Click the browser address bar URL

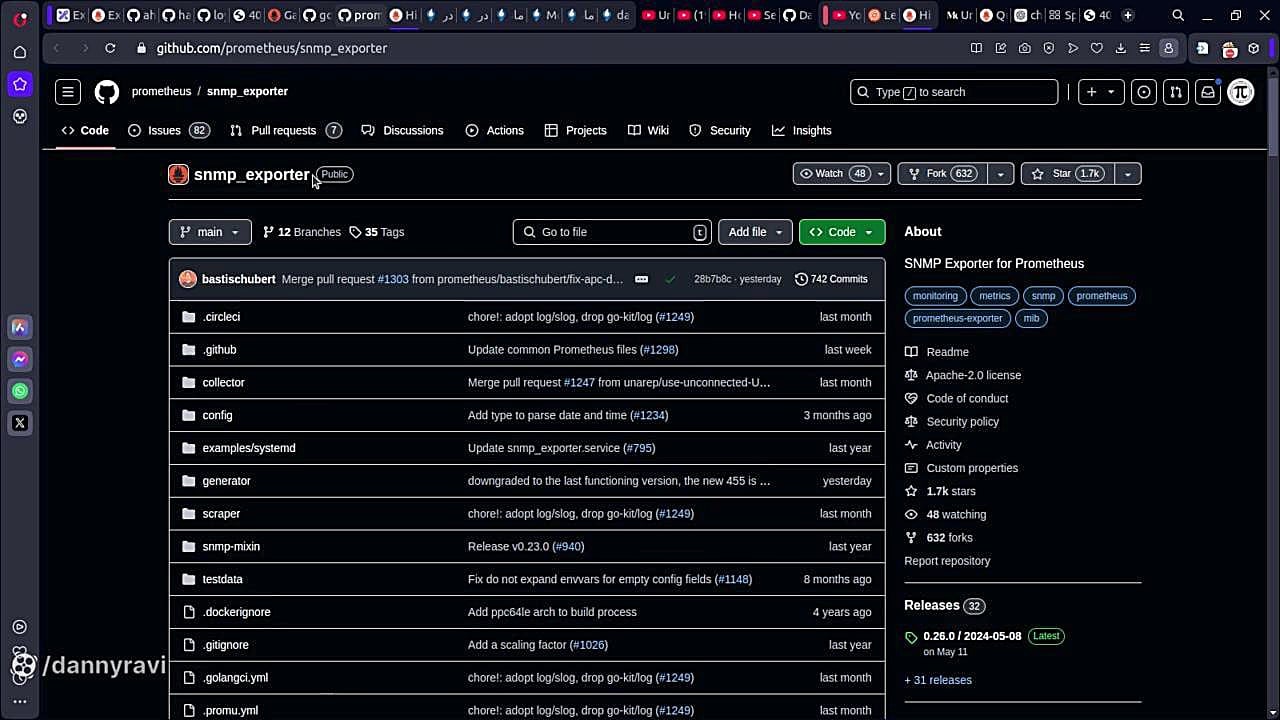point(271,48)
